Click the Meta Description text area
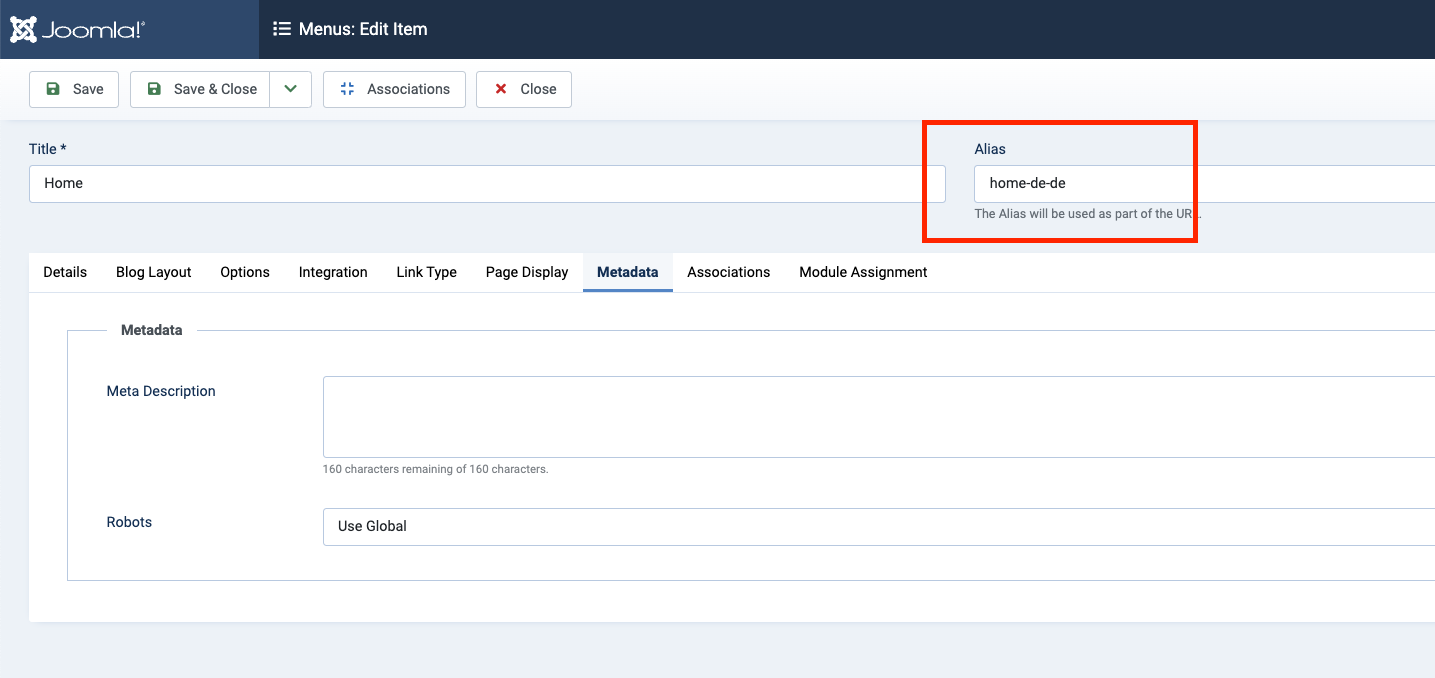The width and height of the screenshot is (1435, 678). click(x=878, y=417)
